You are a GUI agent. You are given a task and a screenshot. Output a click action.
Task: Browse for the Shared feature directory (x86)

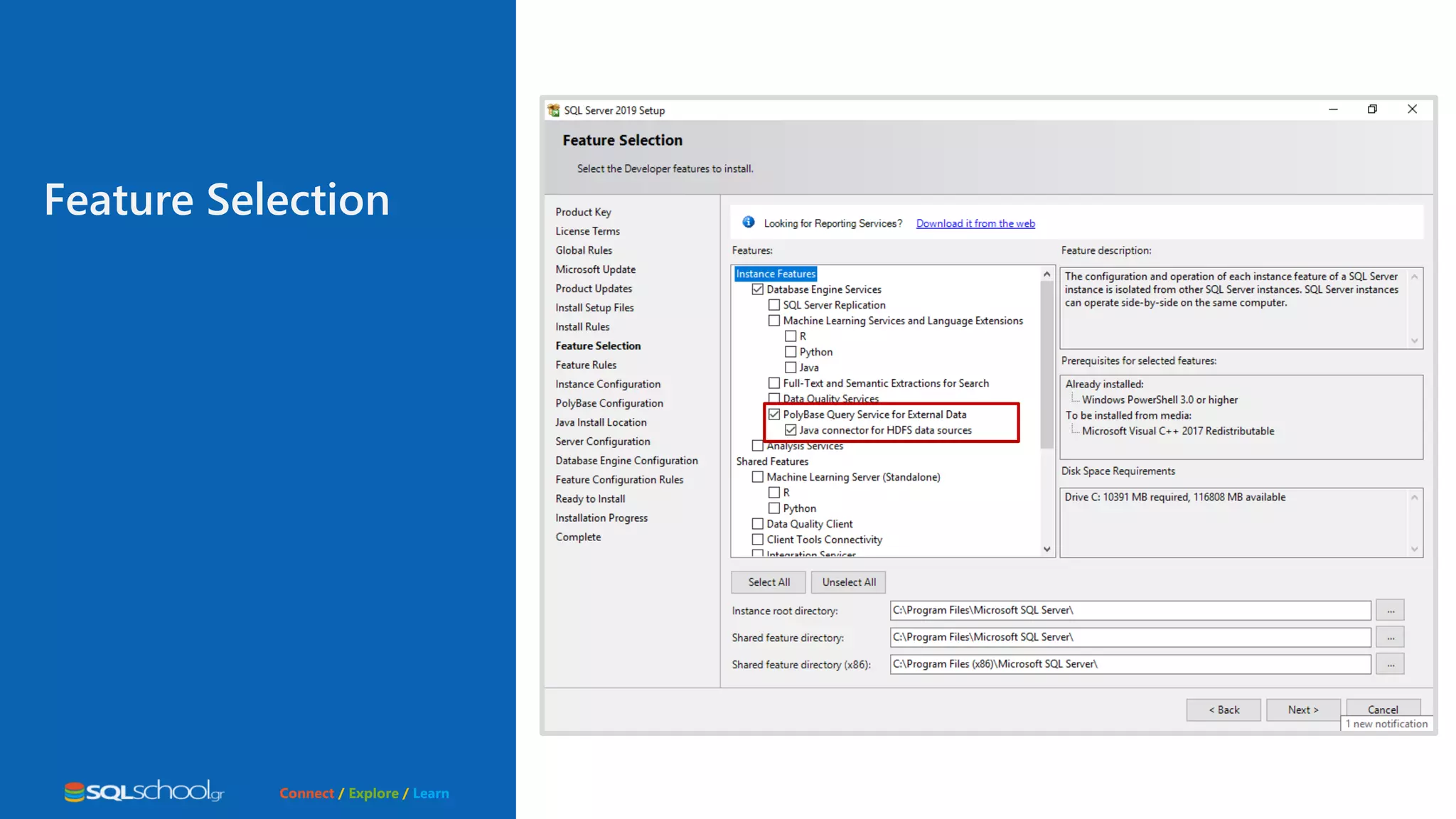[1390, 665]
